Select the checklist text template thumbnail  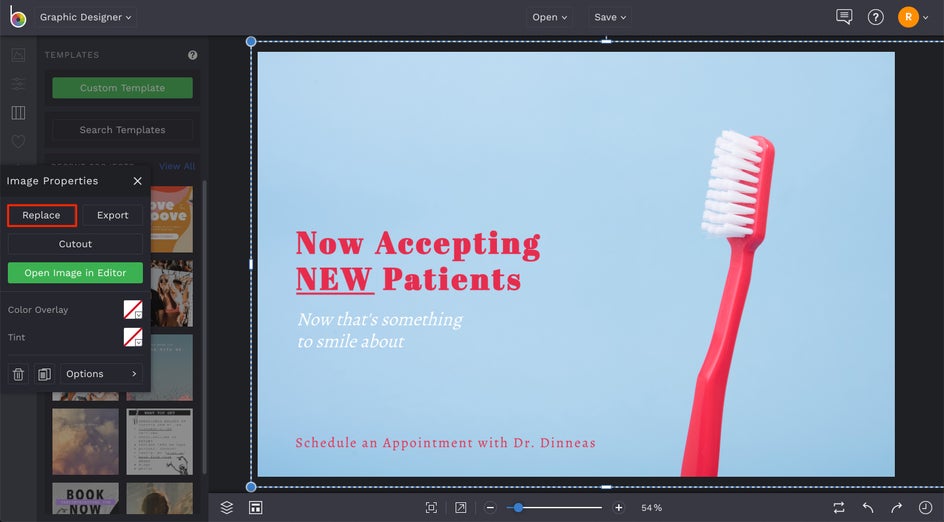[x=160, y=441]
